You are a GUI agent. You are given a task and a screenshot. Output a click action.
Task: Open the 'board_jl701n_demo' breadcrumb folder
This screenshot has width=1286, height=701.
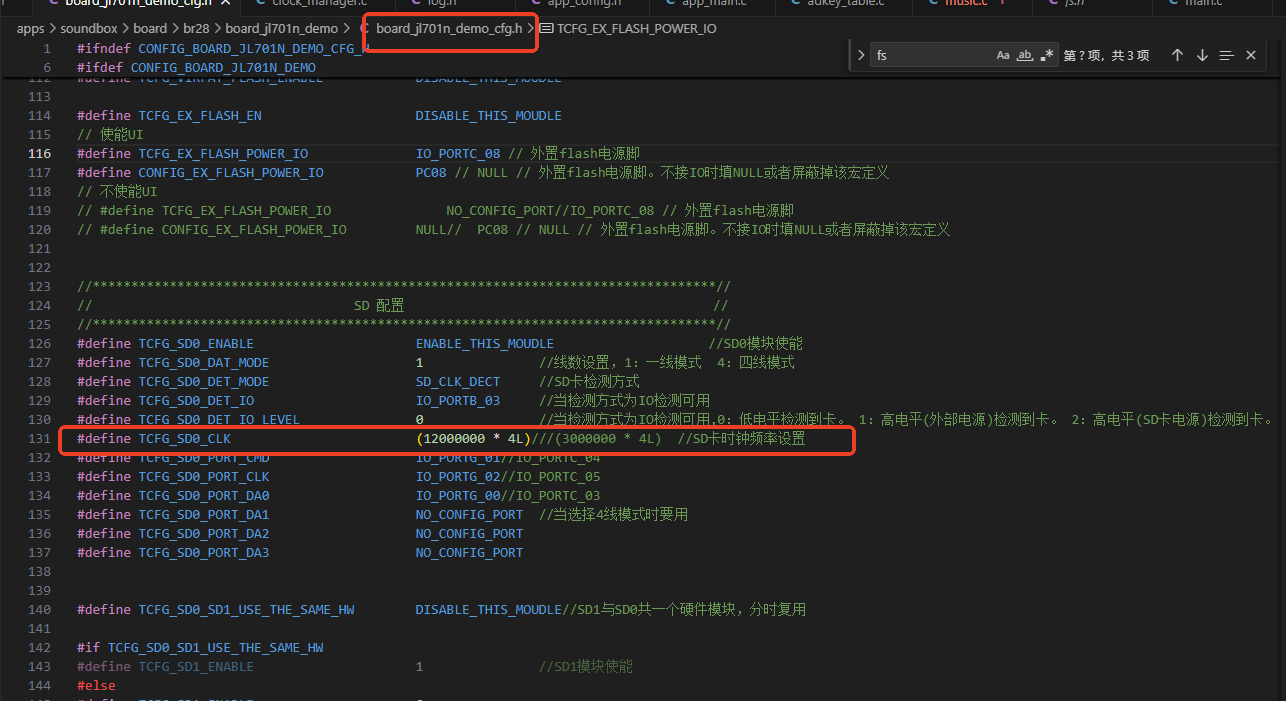tap(282, 28)
